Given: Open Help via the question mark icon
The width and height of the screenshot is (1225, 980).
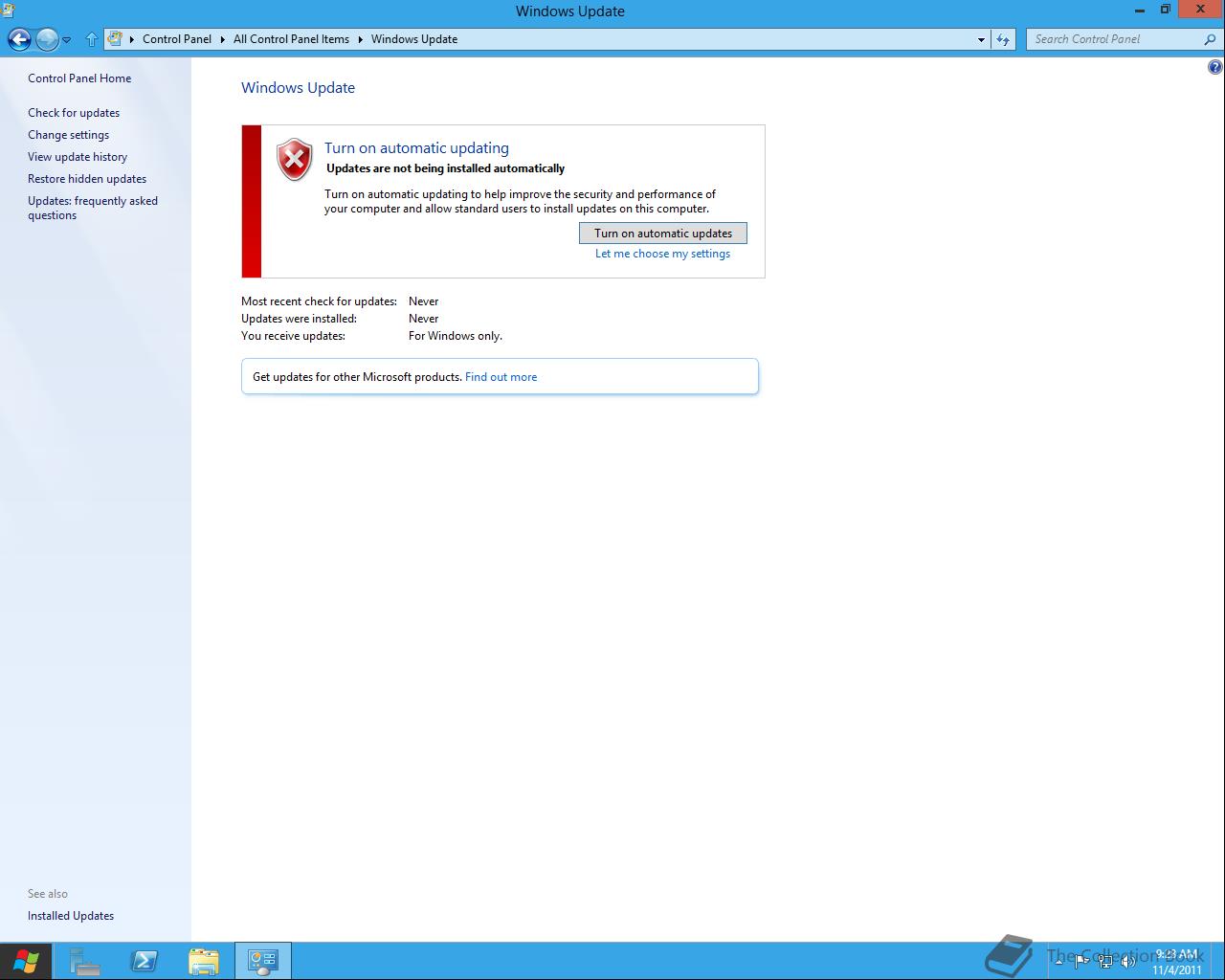Looking at the screenshot, I should (x=1215, y=67).
